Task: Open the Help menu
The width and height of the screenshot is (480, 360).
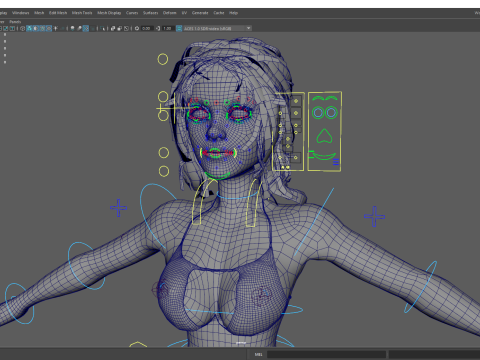Action: coord(233,13)
